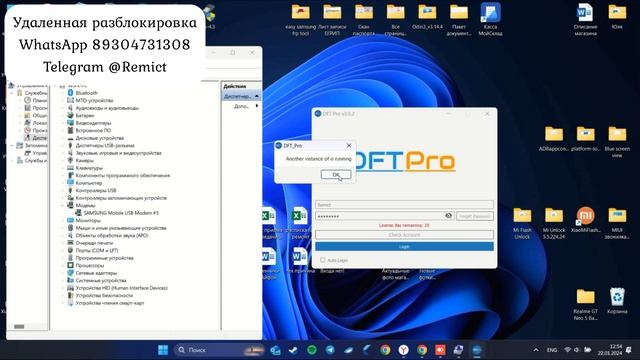Viewport: 640px width, 360px height.
Task: Expand the Клавиатуры category
Action: tap(63, 168)
